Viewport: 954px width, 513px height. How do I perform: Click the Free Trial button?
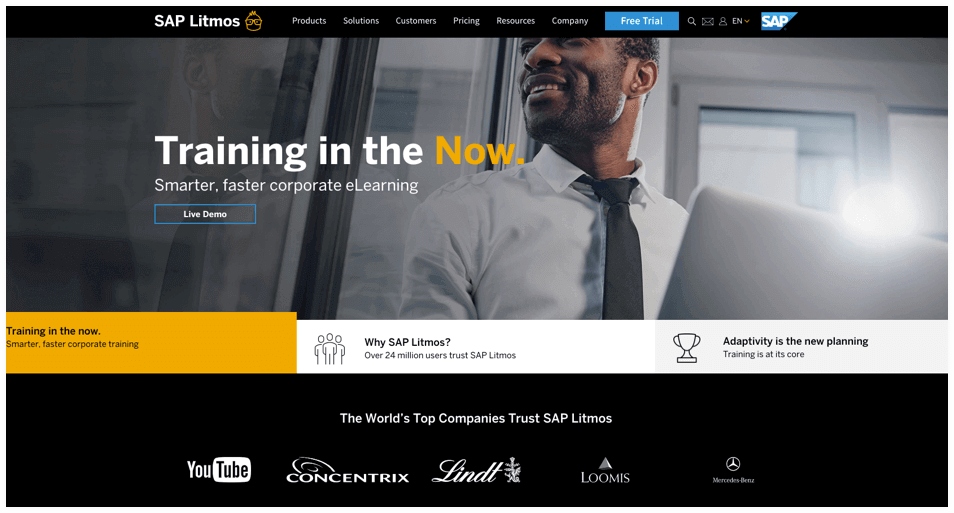[x=641, y=21]
